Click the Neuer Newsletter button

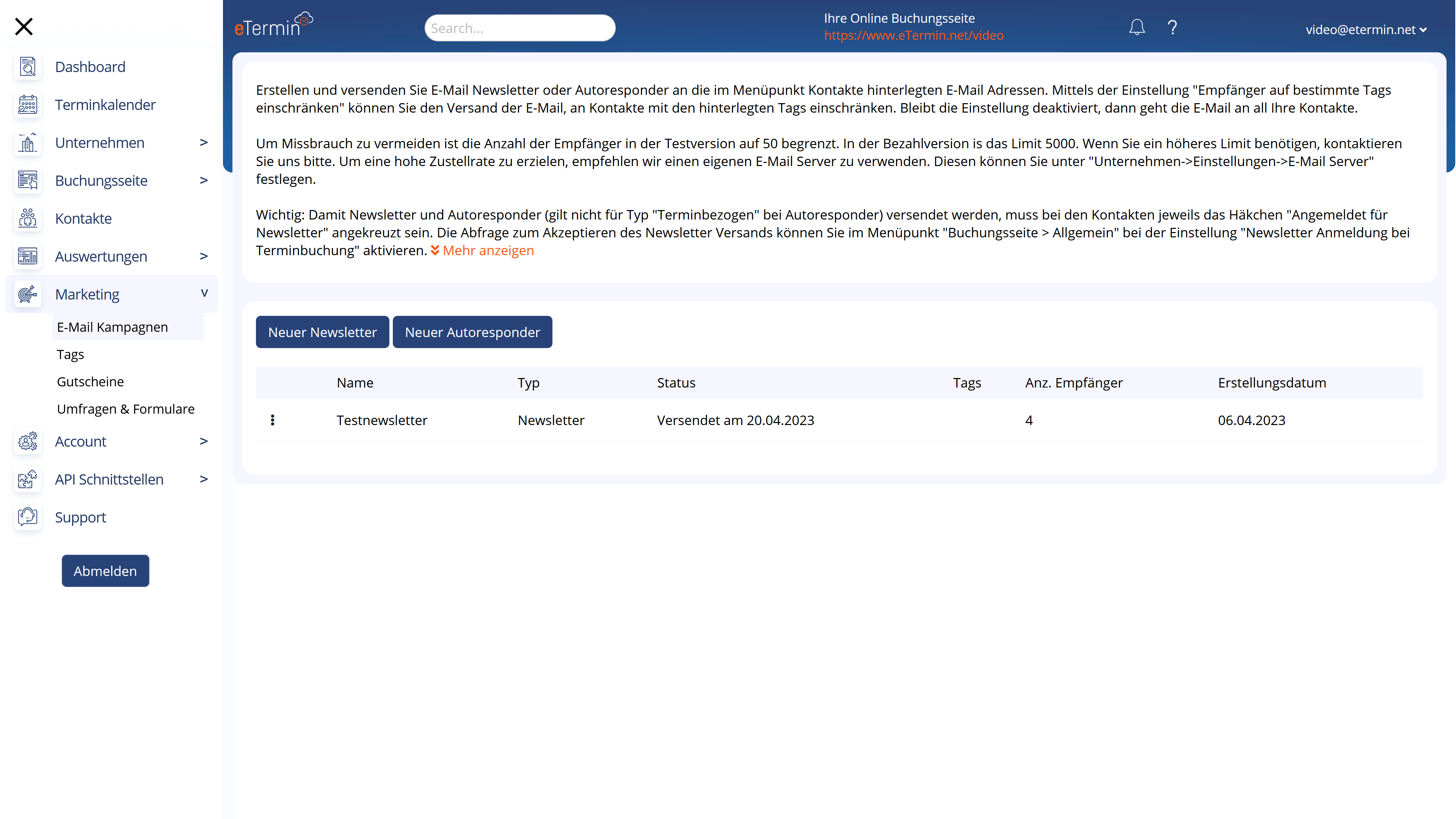click(x=322, y=331)
